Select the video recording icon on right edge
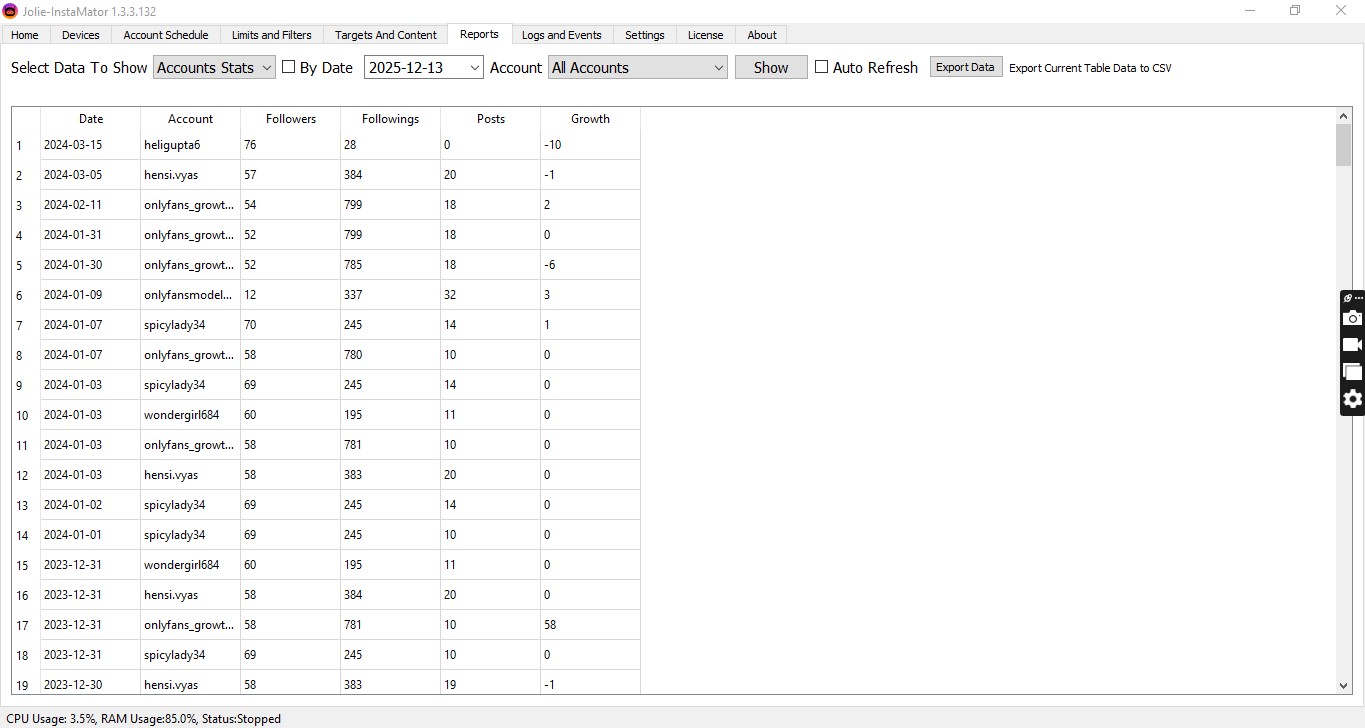This screenshot has width=1365, height=728. (x=1352, y=344)
